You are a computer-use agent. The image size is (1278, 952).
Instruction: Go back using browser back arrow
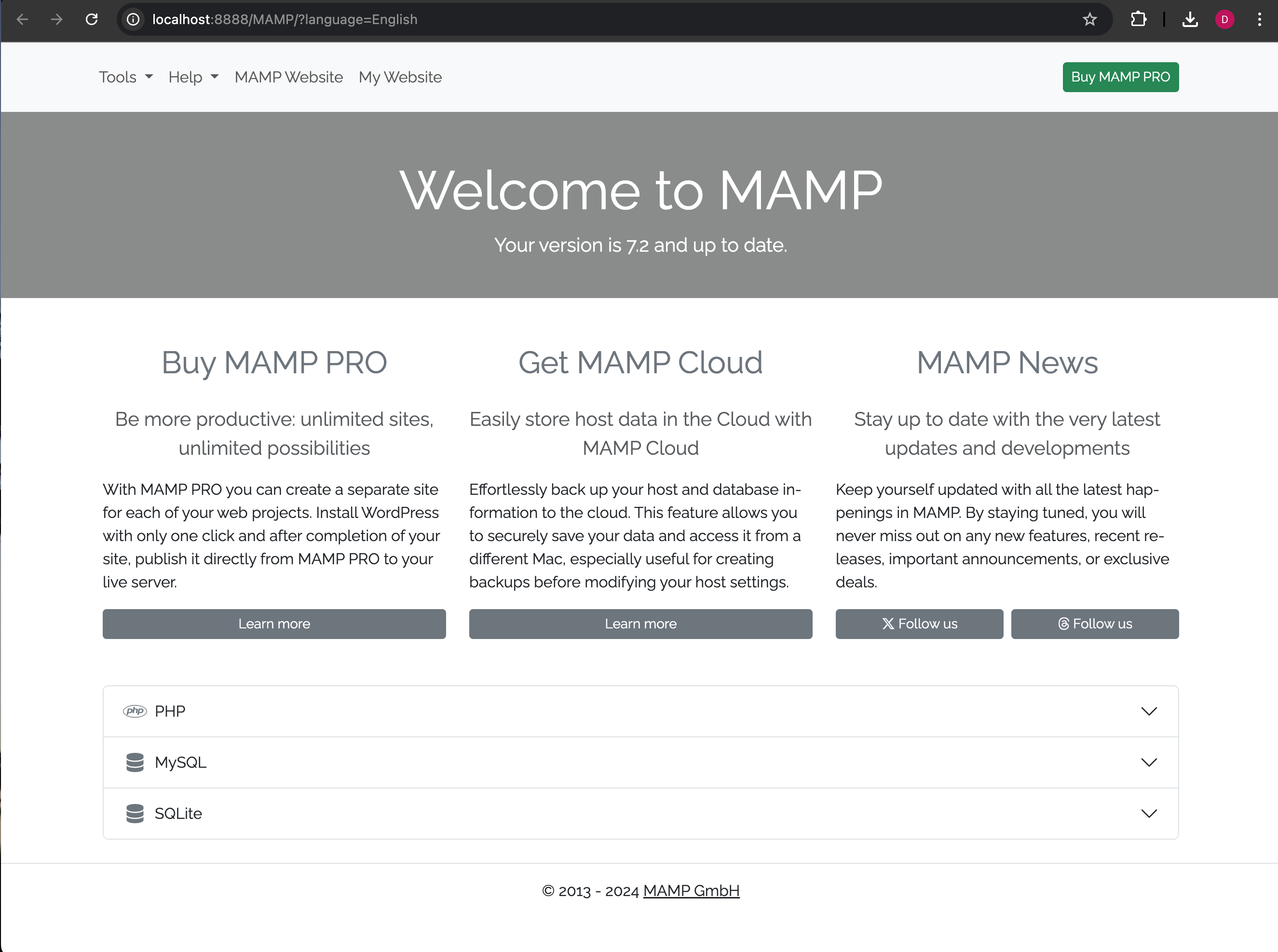[23, 20]
